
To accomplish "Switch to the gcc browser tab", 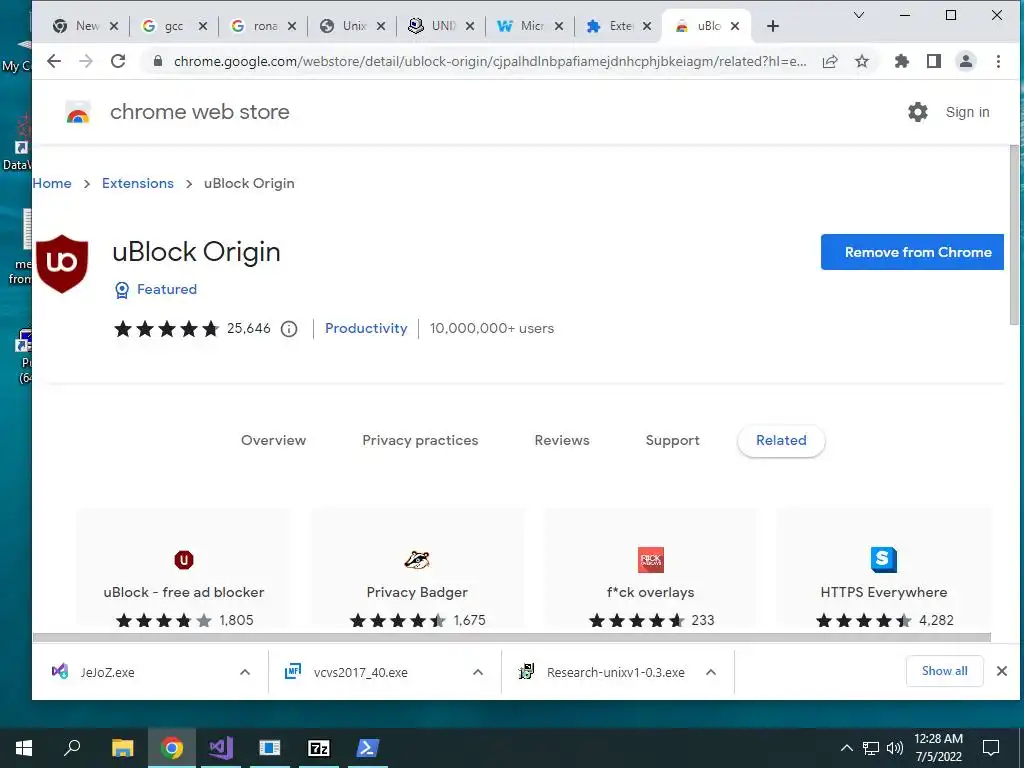I will 174,26.
